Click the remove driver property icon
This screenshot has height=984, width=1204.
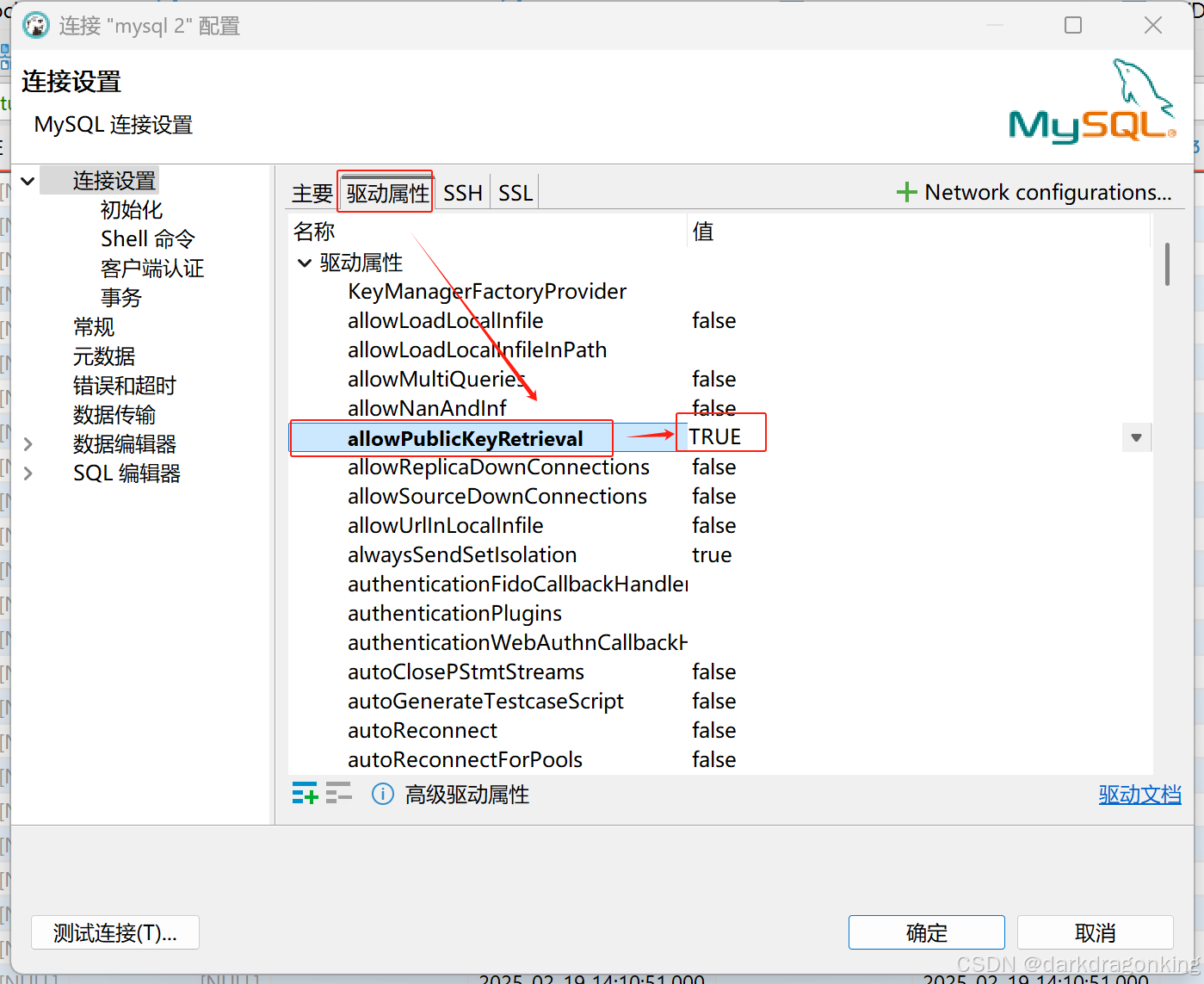tap(339, 793)
